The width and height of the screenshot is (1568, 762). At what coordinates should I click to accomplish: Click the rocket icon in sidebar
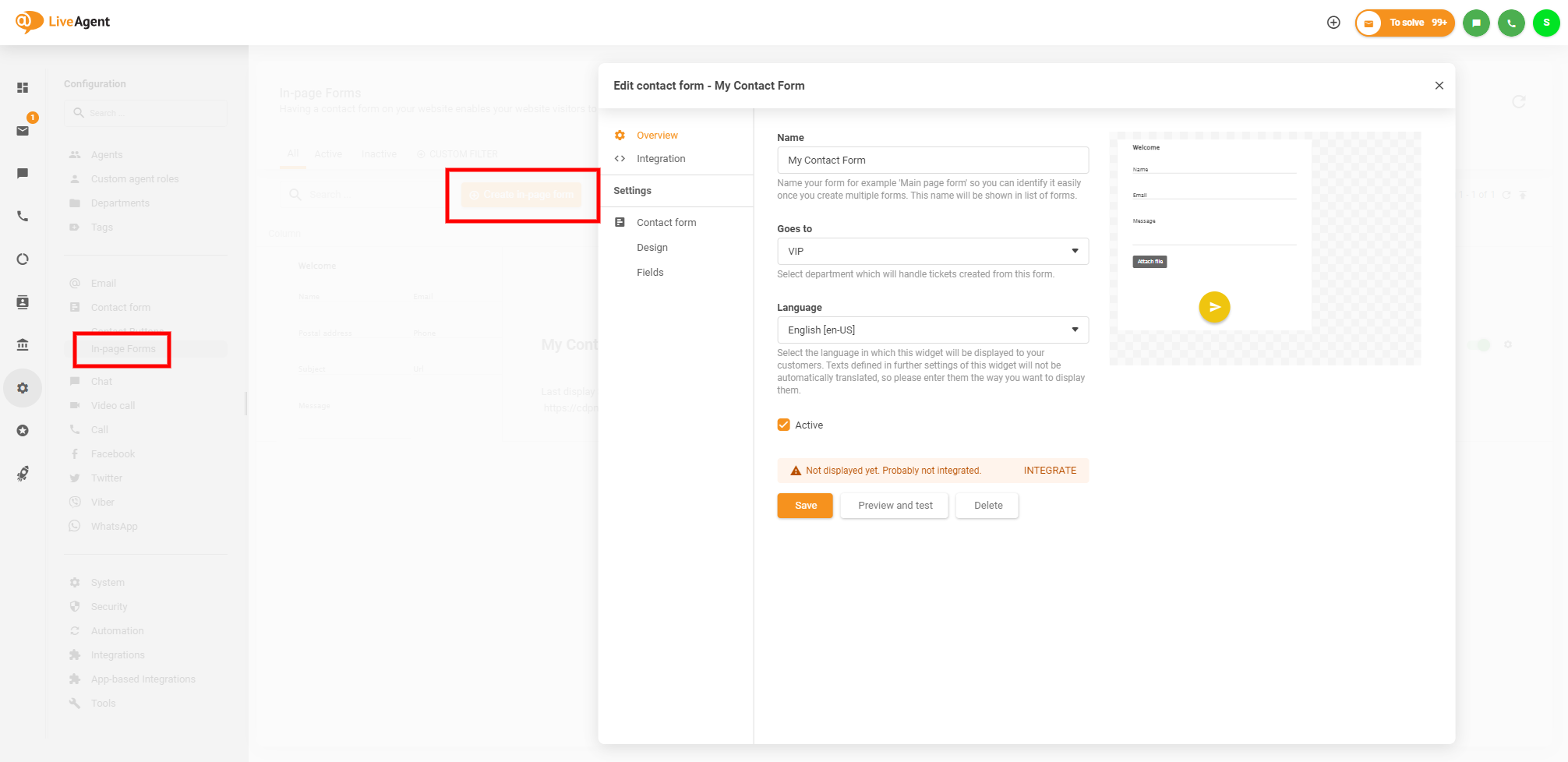tap(23, 473)
